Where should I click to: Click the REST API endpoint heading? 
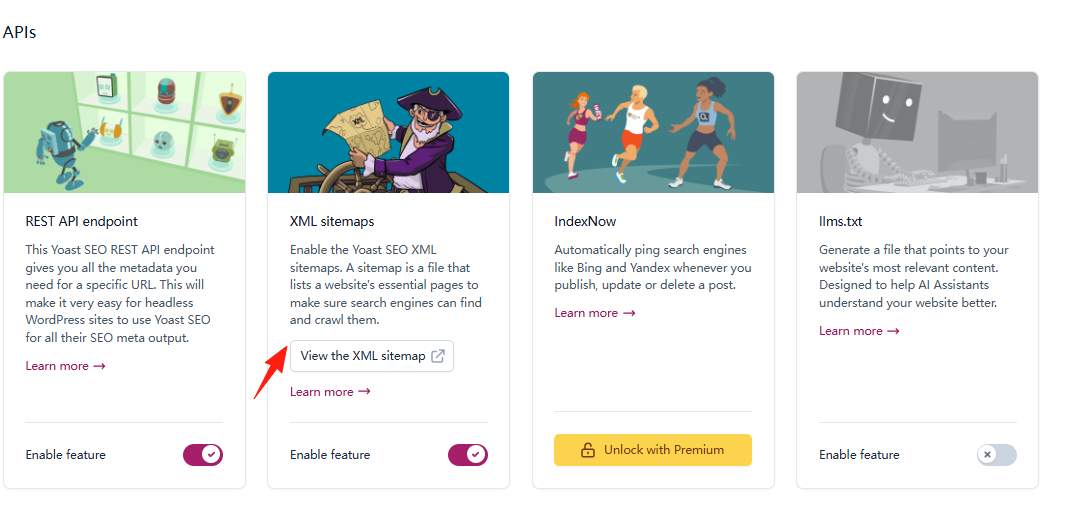(x=82, y=221)
